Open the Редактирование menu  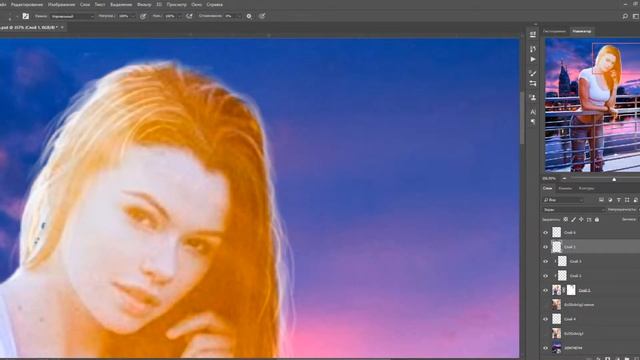pos(27,4)
